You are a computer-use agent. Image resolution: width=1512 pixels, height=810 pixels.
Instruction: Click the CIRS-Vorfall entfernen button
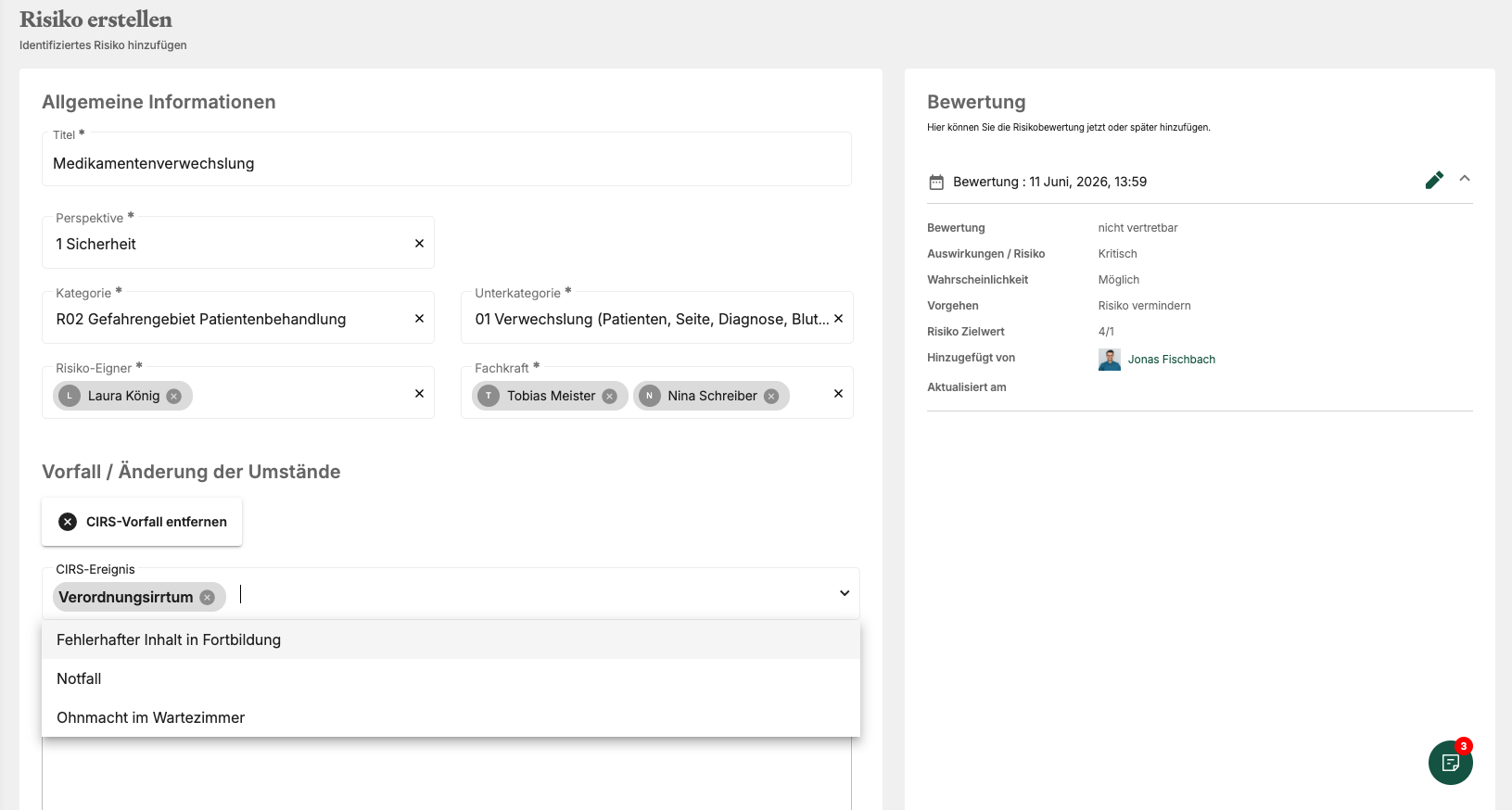click(x=142, y=522)
